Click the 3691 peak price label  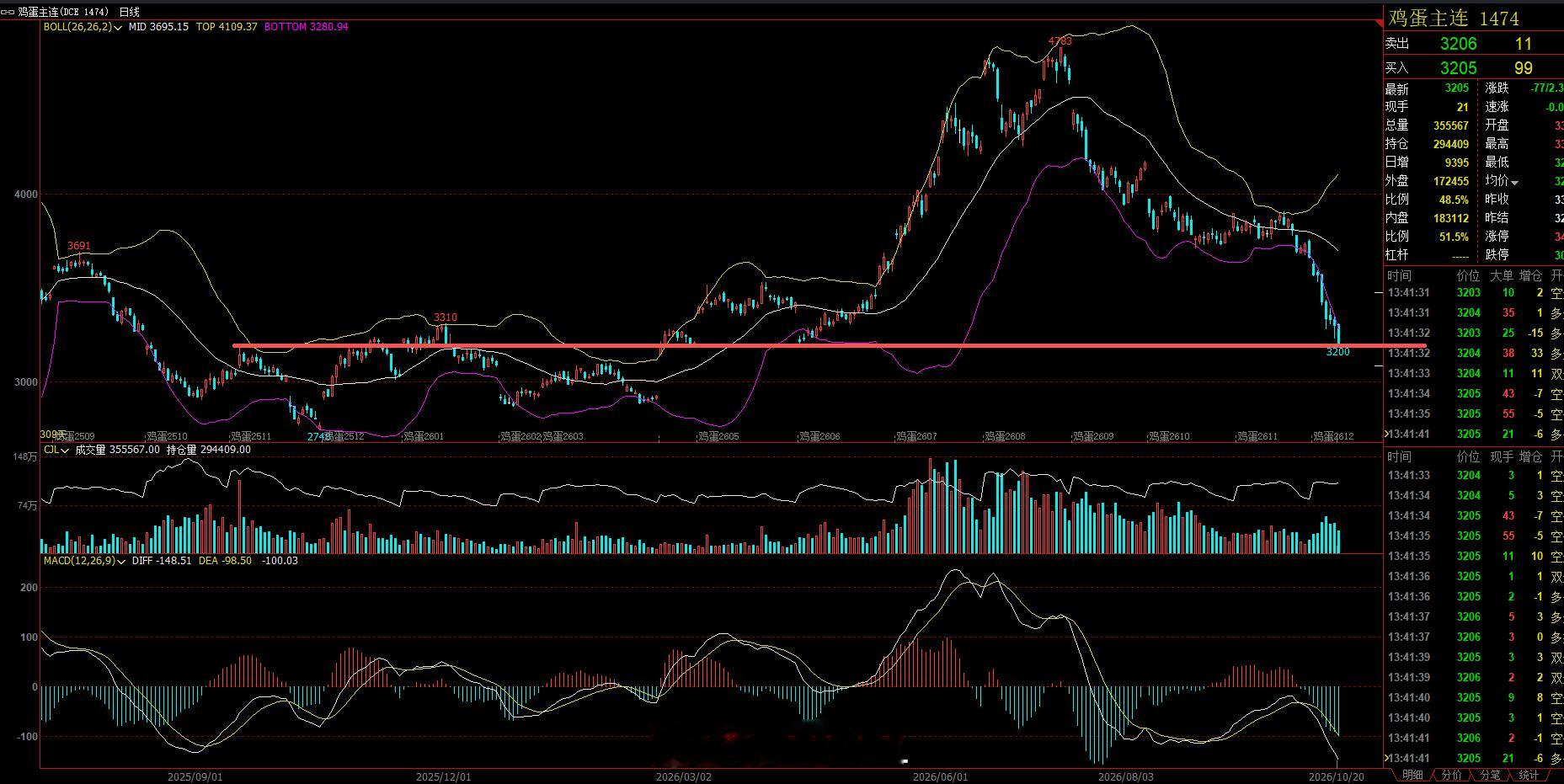pyautogui.click(x=78, y=246)
